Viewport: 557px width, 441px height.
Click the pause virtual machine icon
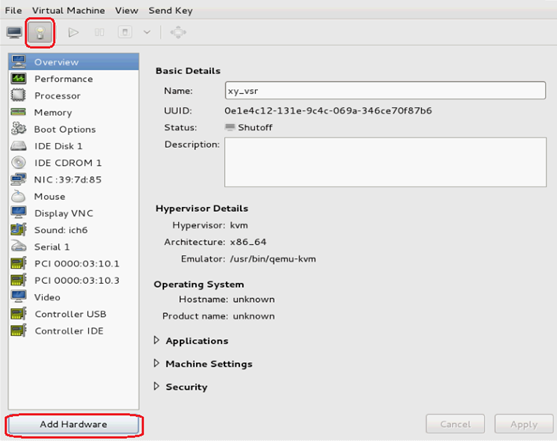(x=99, y=33)
